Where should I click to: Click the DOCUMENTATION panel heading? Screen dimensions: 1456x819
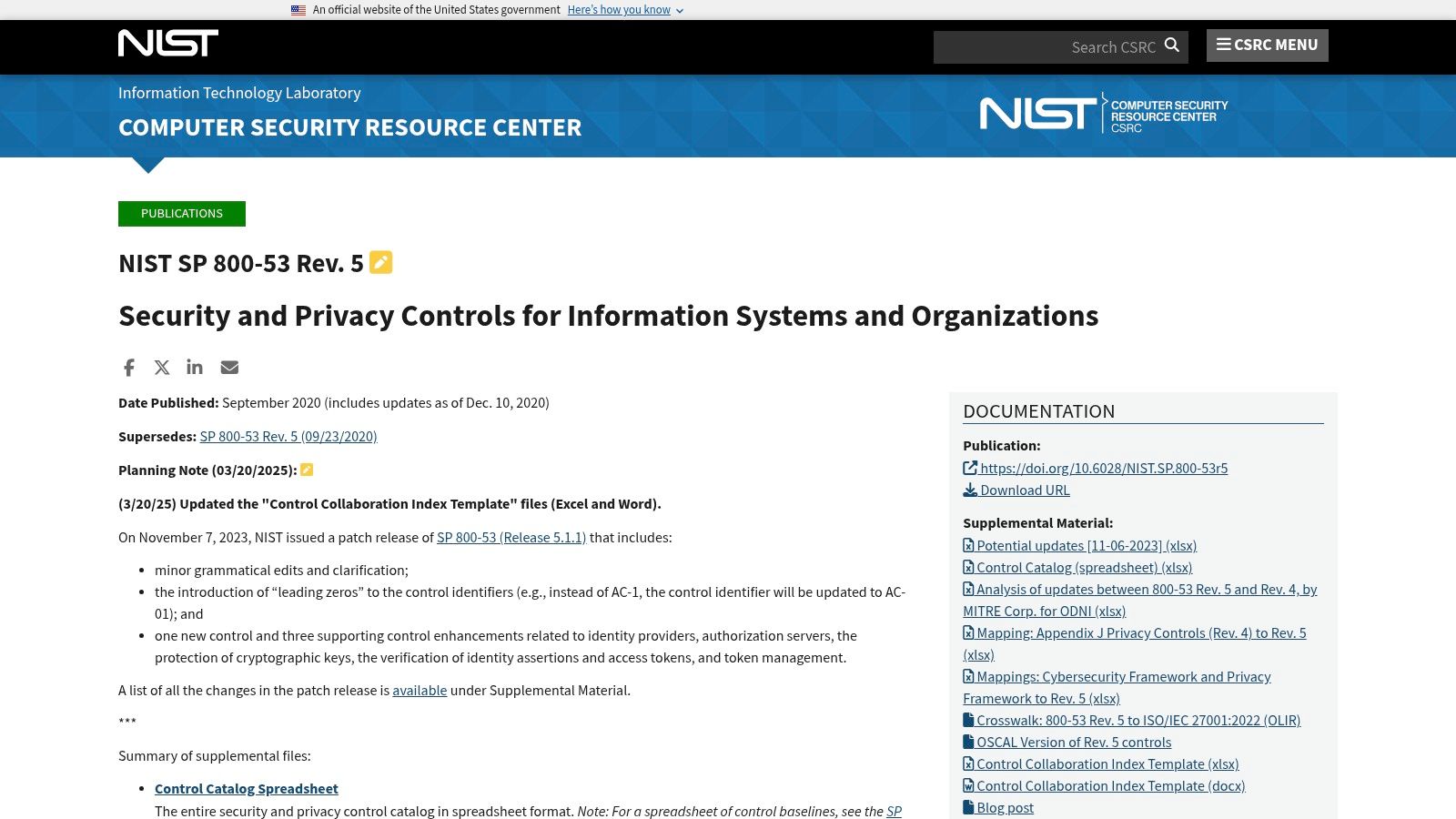point(1039,411)
